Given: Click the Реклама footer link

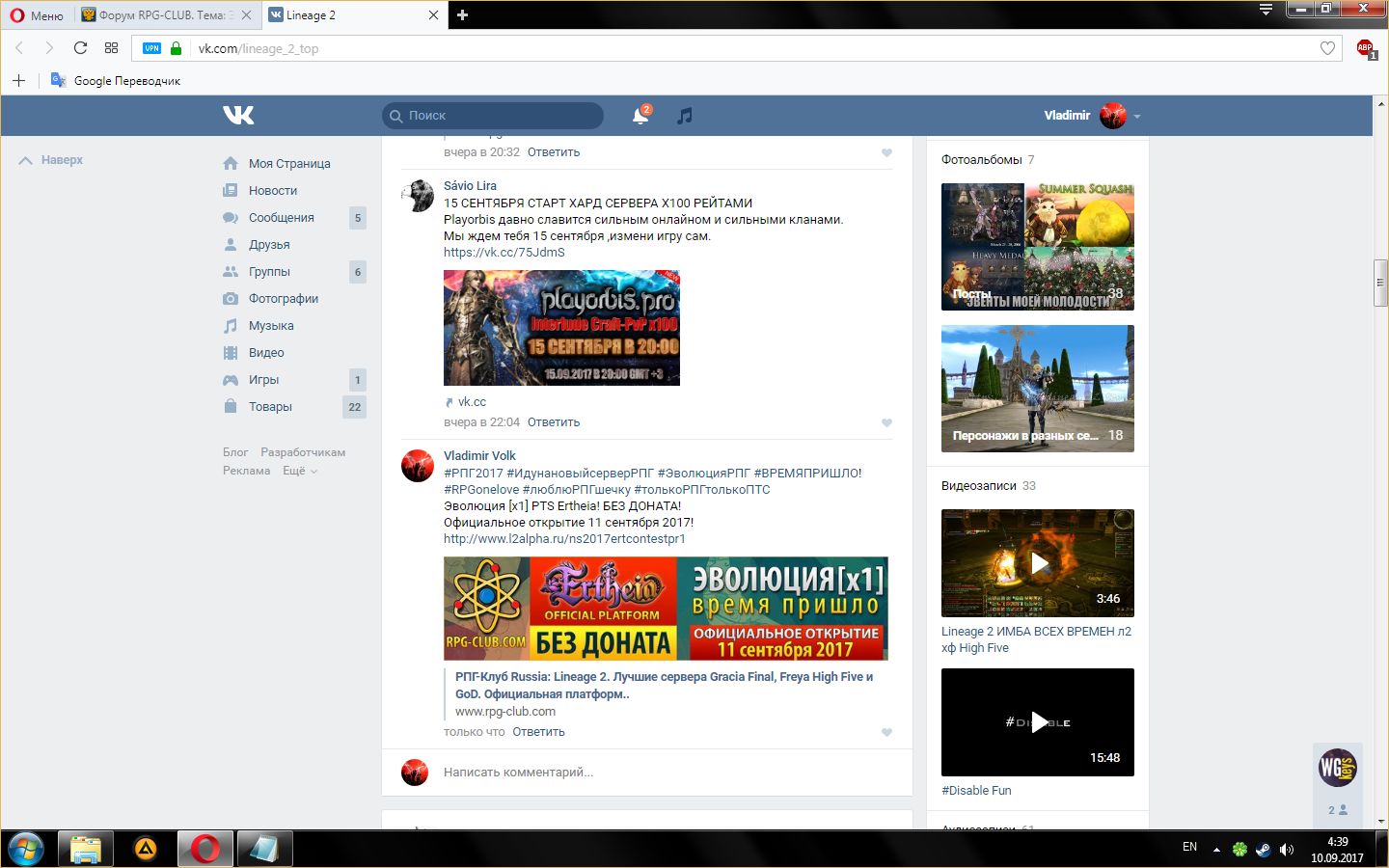Looking at the screenshot, I should [x=247, y=471].
